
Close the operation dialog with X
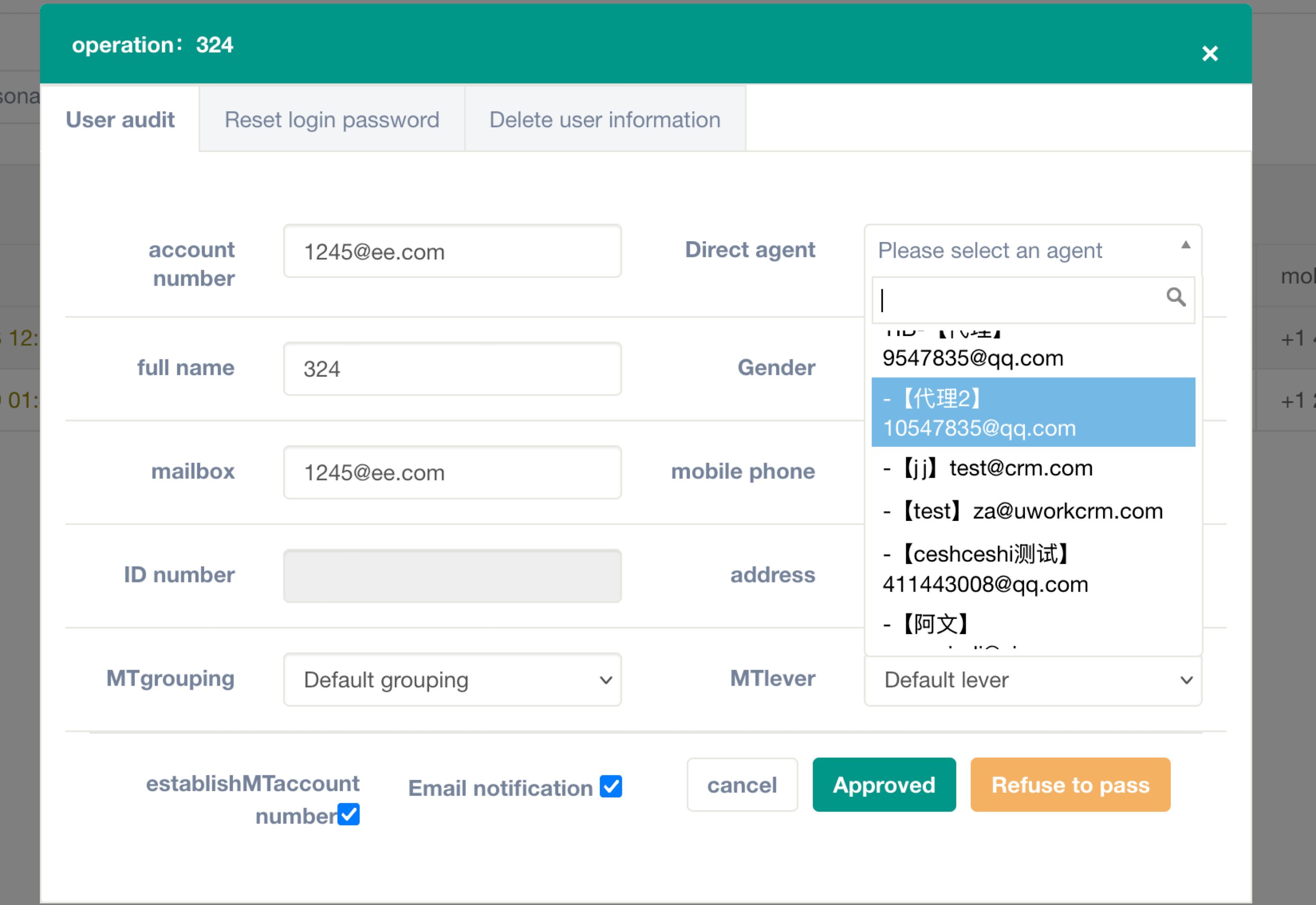[1209, 54]
